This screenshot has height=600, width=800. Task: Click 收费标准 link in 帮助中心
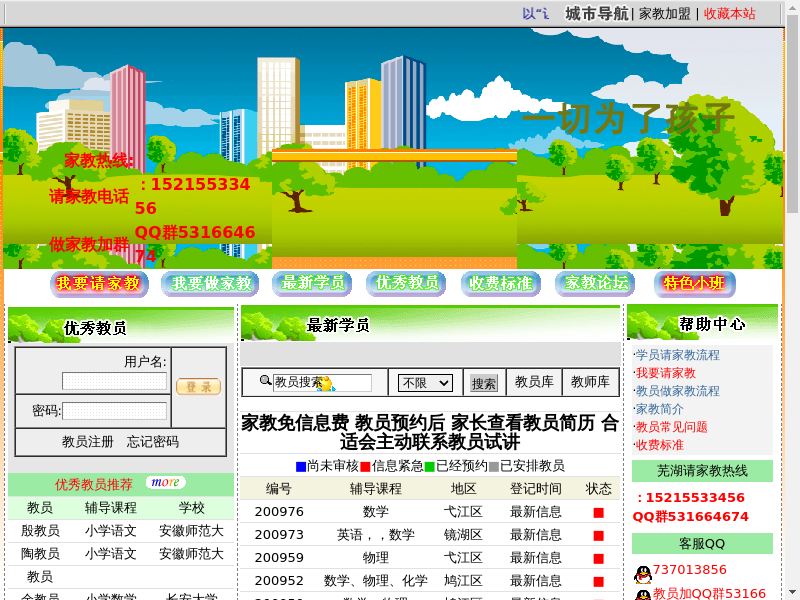click(659, 445)
